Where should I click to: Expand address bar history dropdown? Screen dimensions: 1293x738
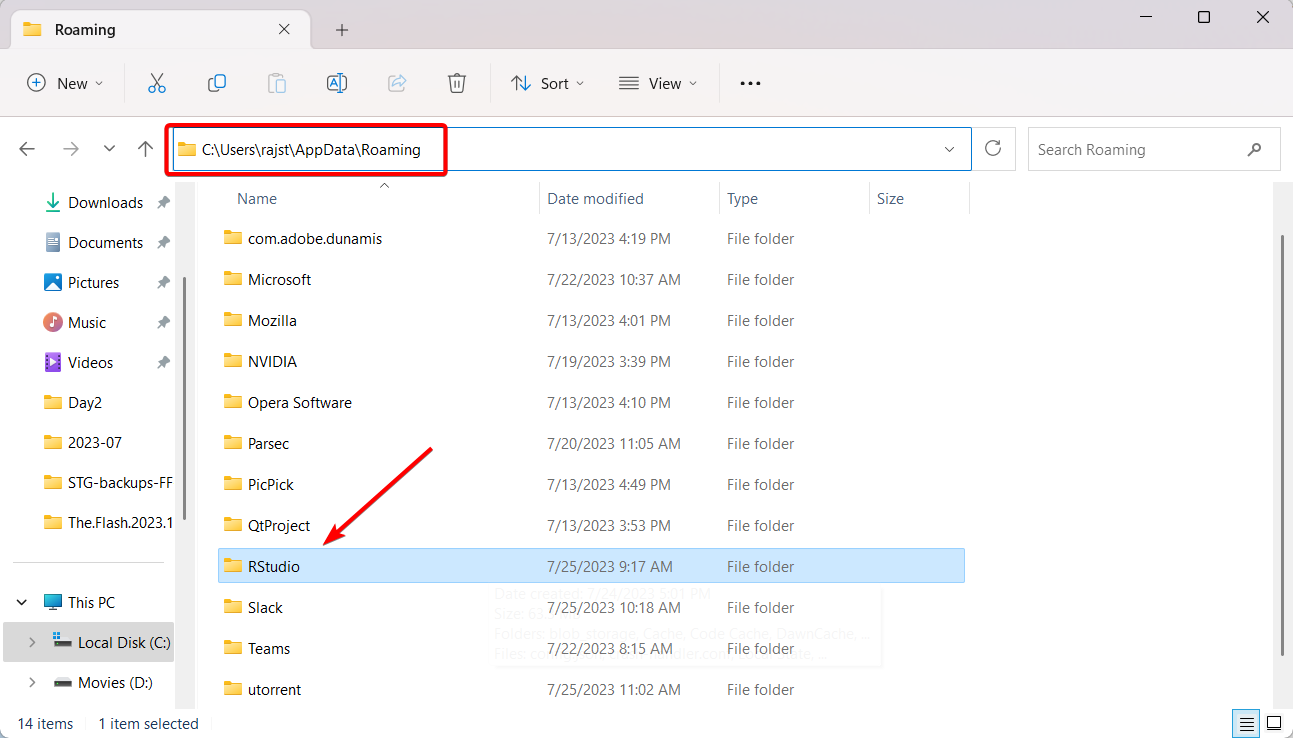949,149
